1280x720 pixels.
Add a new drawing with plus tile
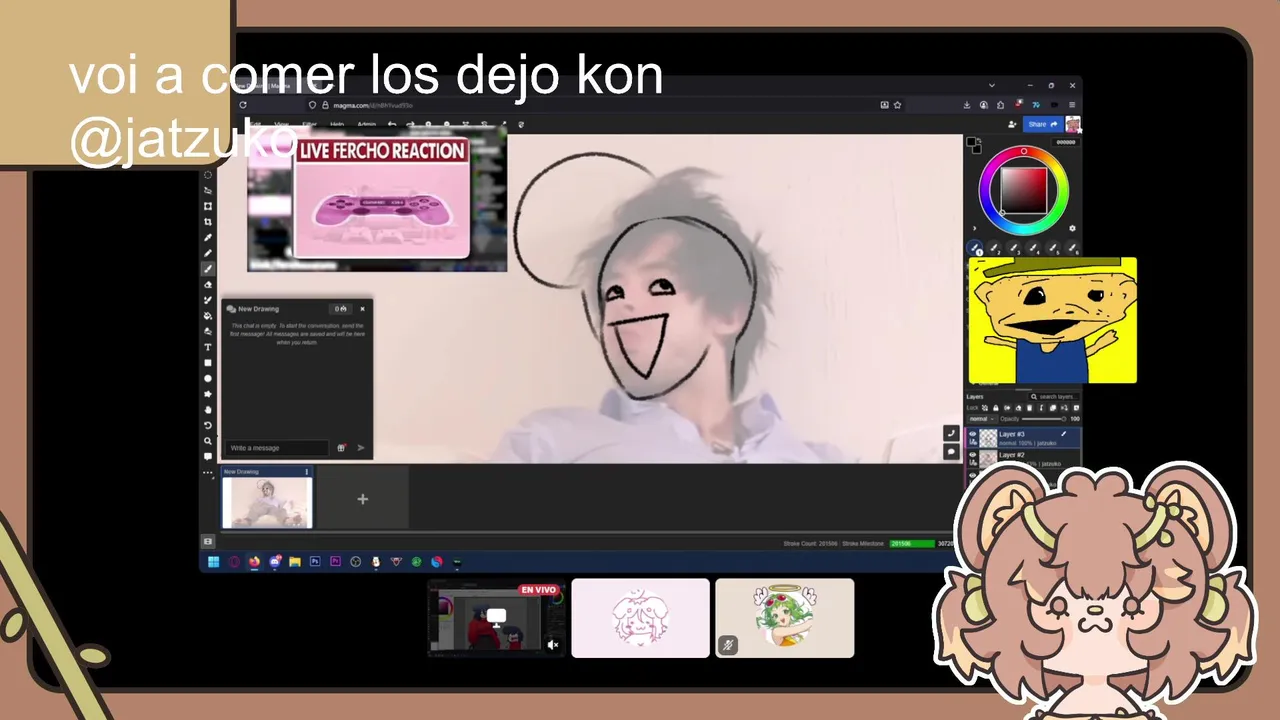coord(362,499)
